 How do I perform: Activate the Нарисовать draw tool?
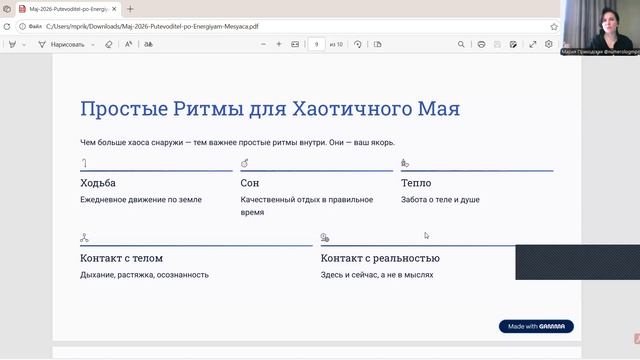pyautogui.click(x=61, y=44)
